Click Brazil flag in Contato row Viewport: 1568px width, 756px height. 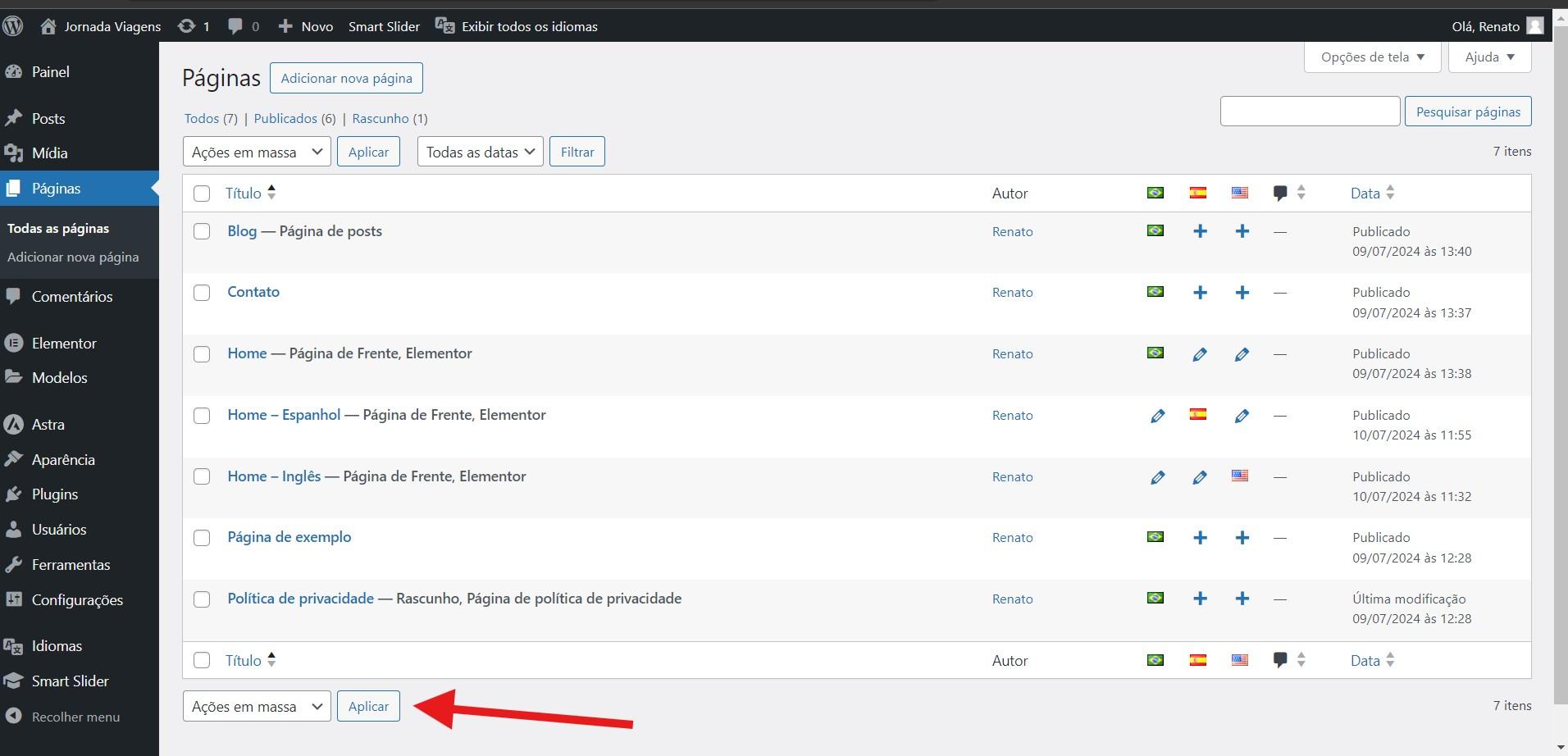tap(1155, 291)
